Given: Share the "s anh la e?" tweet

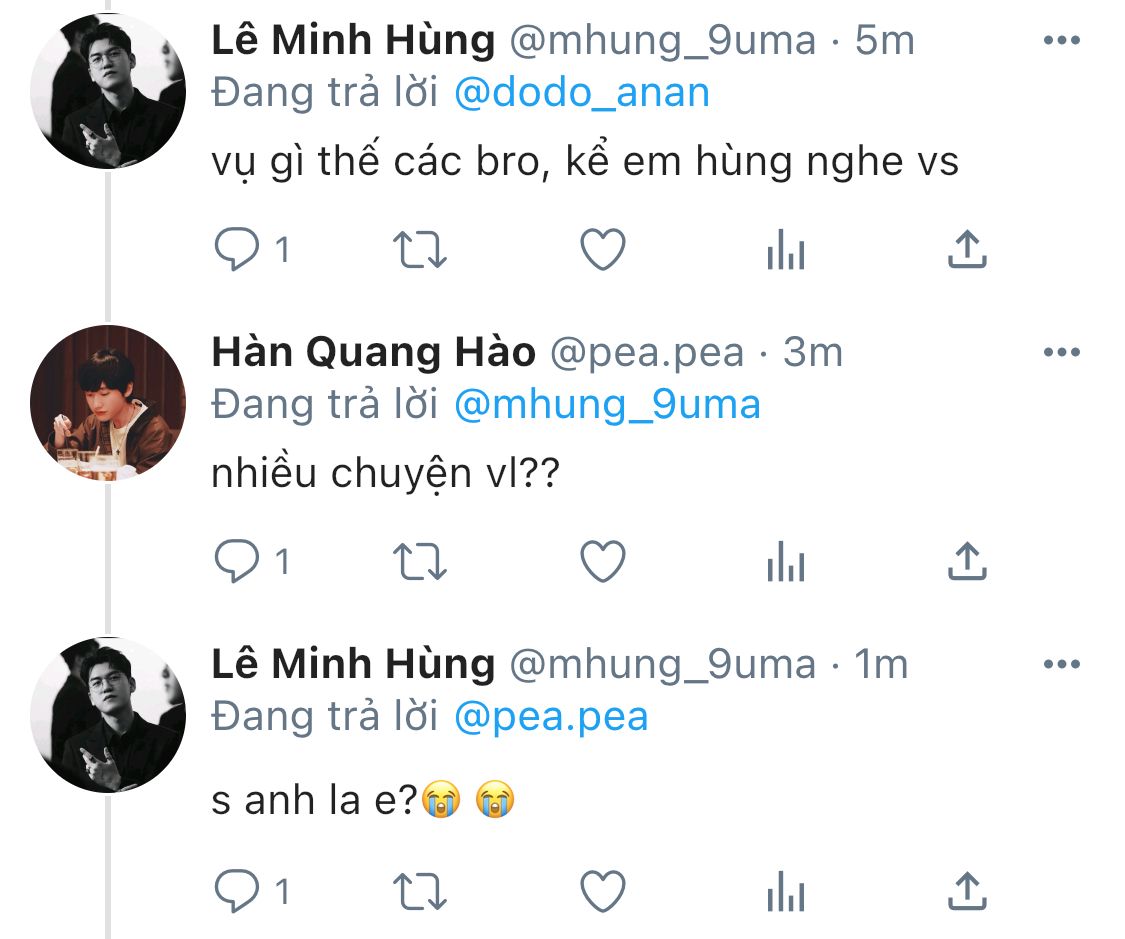Looking at the screenshot, I should (x=967, y=890).
